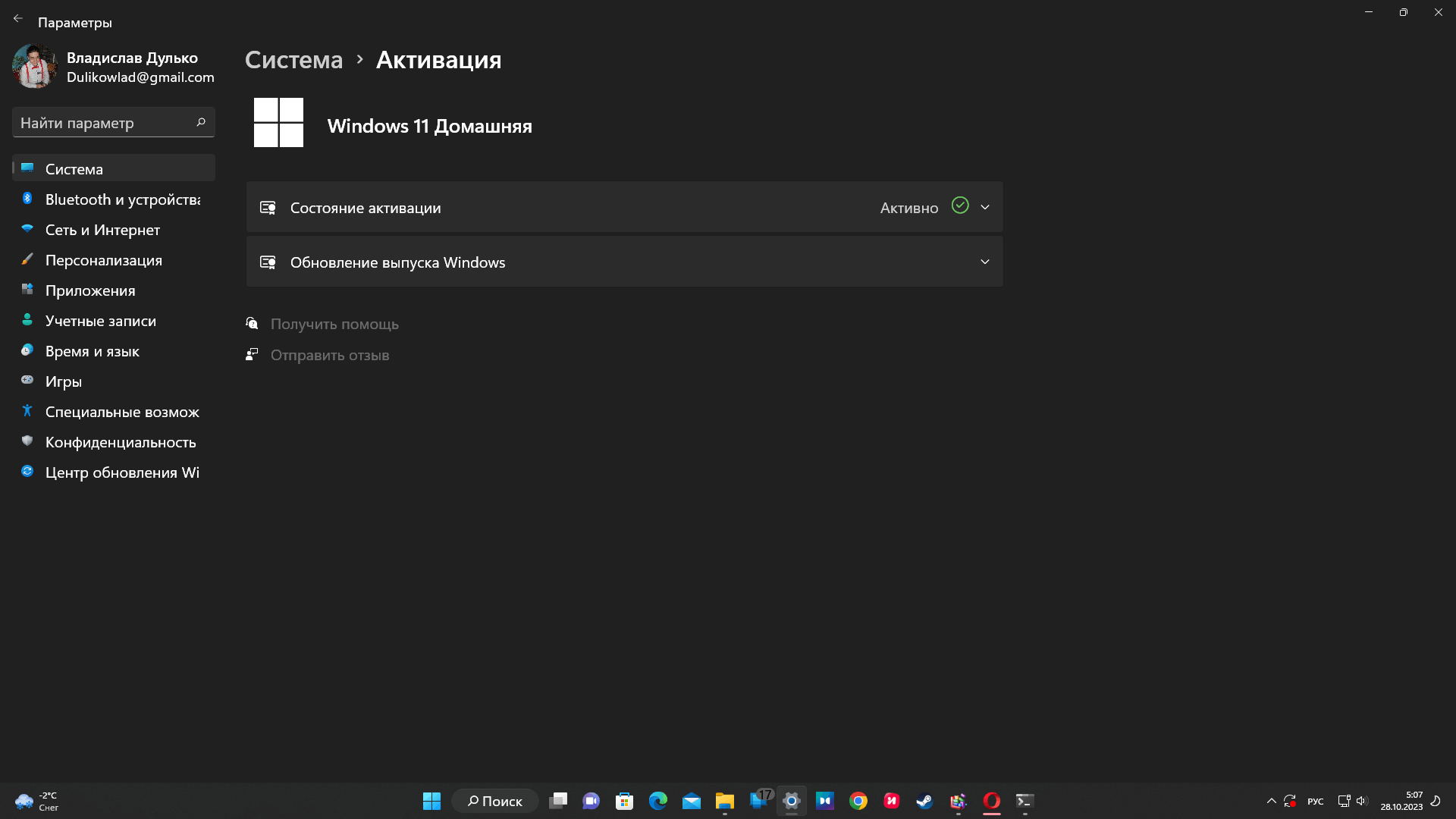Open the WinRAR icon on taskbar
Image resolution: width=1456 pixels, height=819 pixels.
click(959, 801)
